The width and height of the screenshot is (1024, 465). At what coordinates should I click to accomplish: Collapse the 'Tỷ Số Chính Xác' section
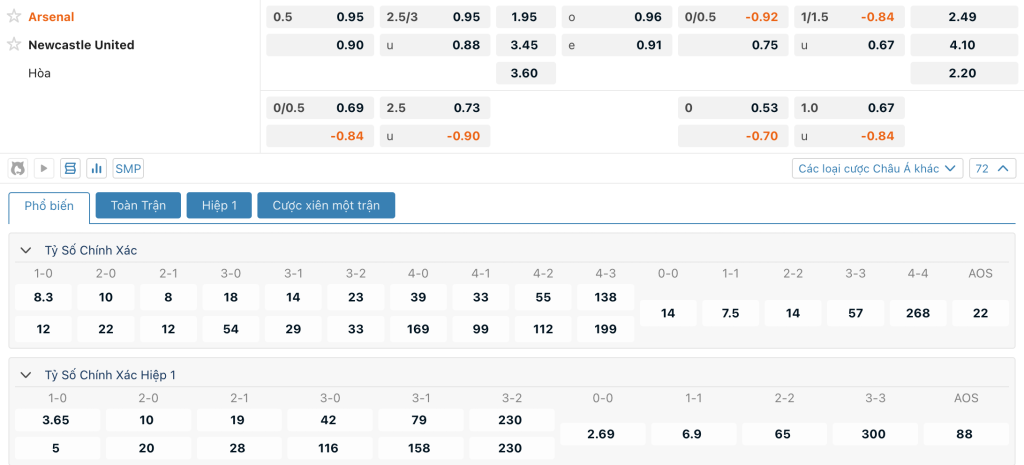pyautogui.click(x=26, y=250)
